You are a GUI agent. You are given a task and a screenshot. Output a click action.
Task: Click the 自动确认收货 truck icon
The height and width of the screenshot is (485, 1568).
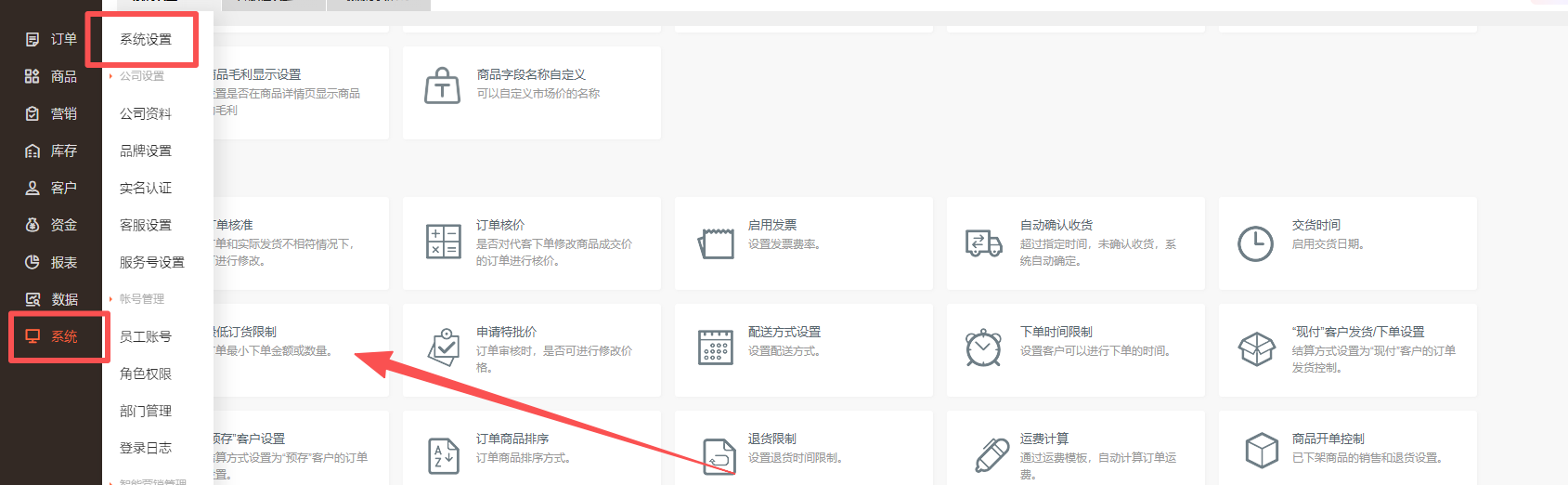(983, 243)
